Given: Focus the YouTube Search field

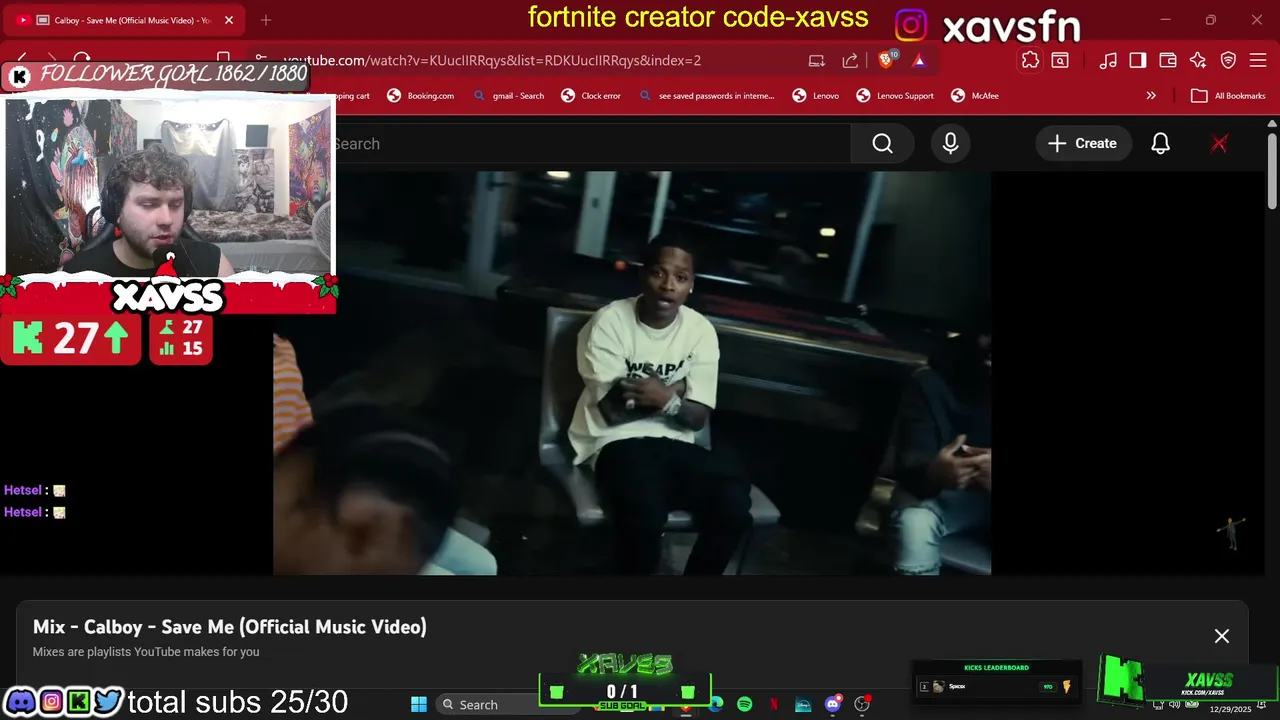Looking at the screenshot, I should click(590, 144).
